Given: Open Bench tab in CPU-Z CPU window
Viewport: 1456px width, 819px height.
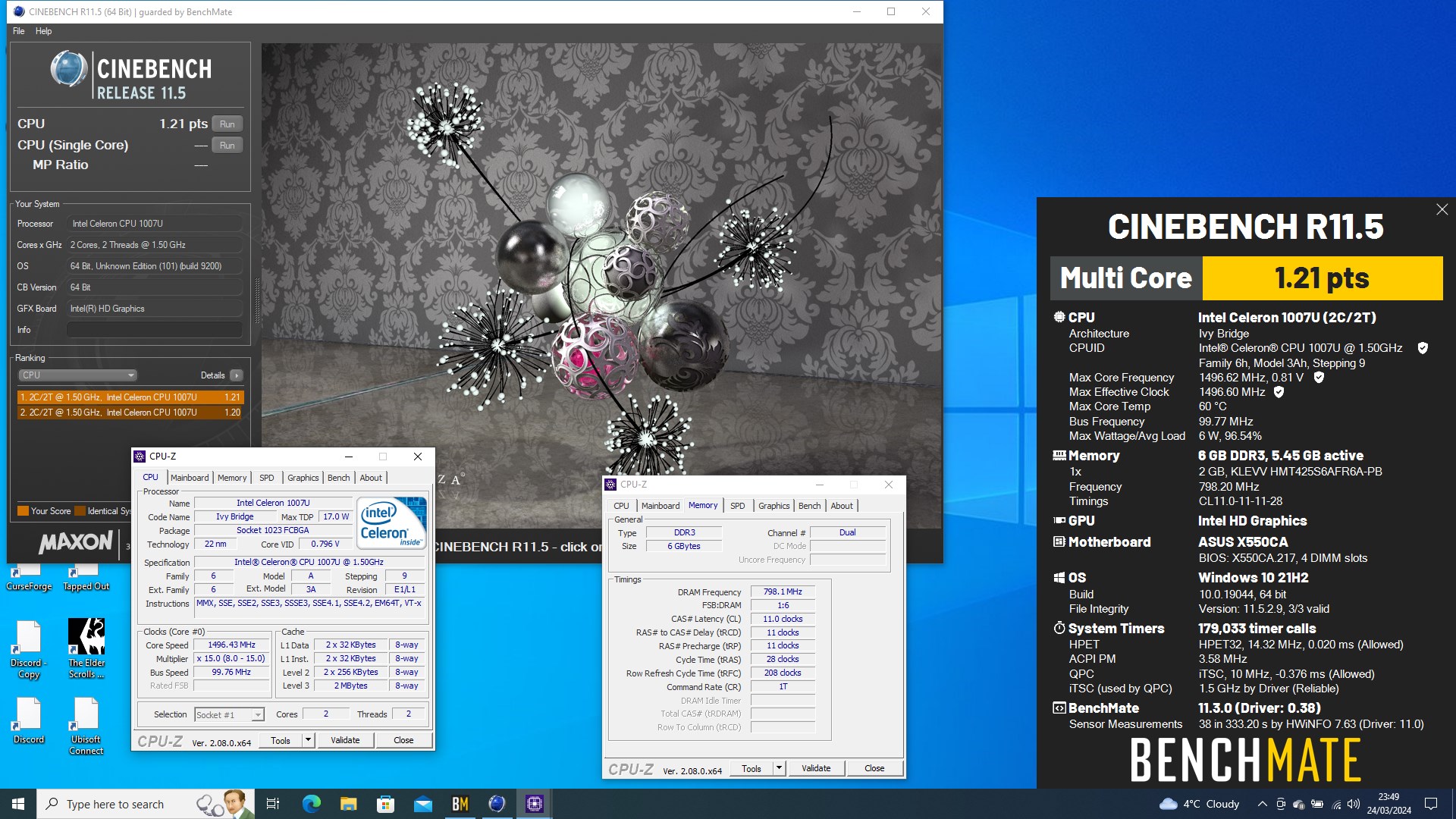Looking at the screenshot, I should 339,478.
